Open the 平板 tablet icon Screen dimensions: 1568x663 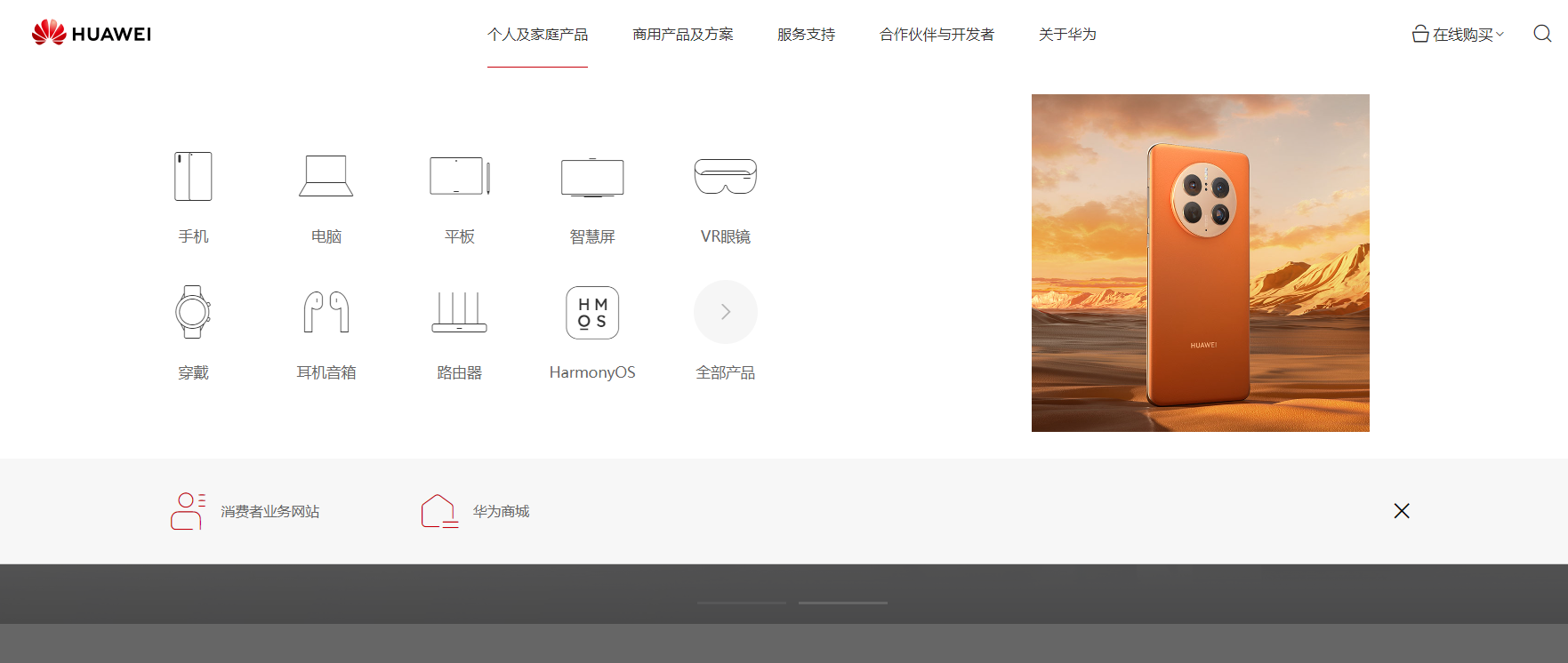click(460, 176)
